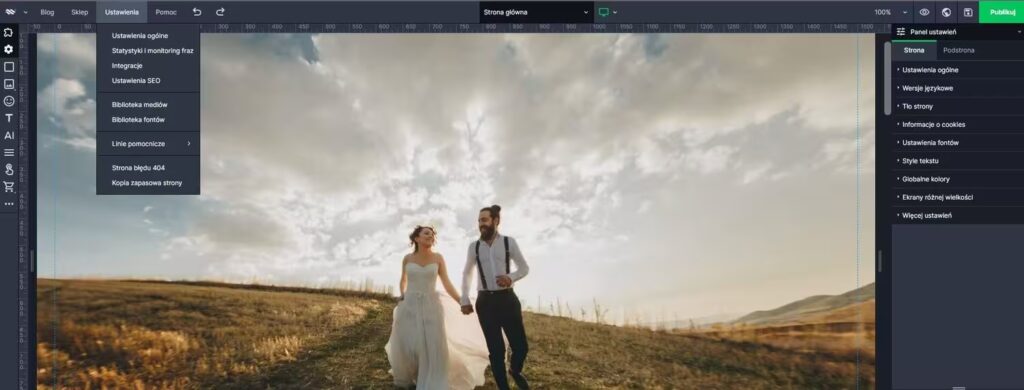1024x390 pixels.
Task: Click the redo arrow
Action: tap(220, 12)
